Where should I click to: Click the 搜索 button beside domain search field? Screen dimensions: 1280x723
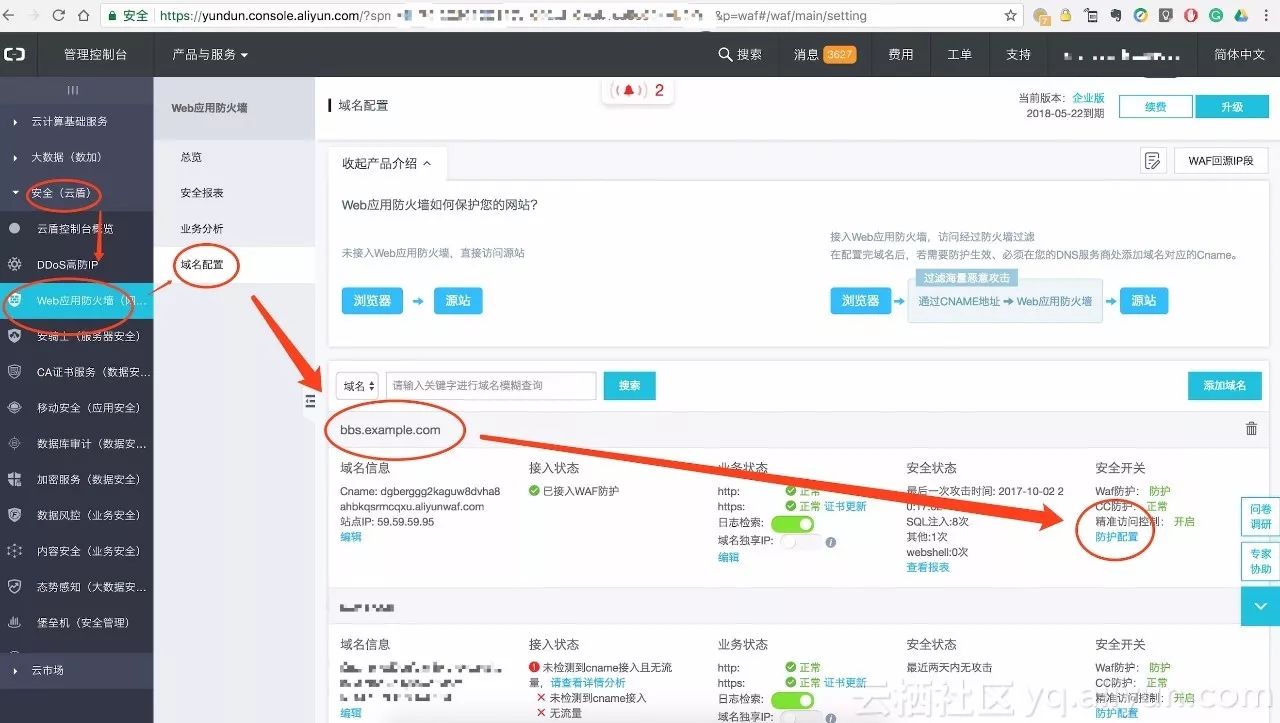629,386
